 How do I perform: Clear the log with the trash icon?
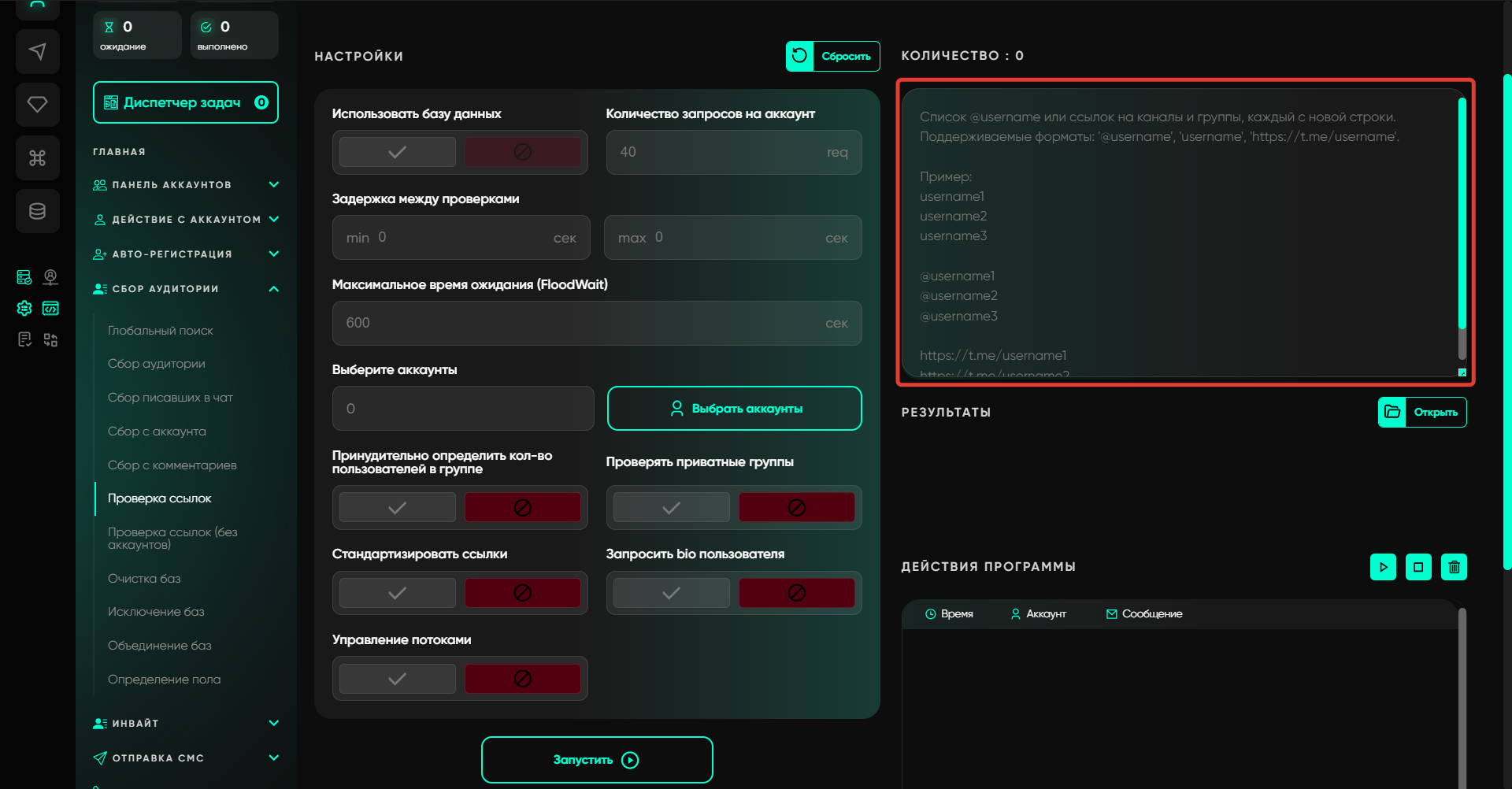click(x=1454, y=567)
